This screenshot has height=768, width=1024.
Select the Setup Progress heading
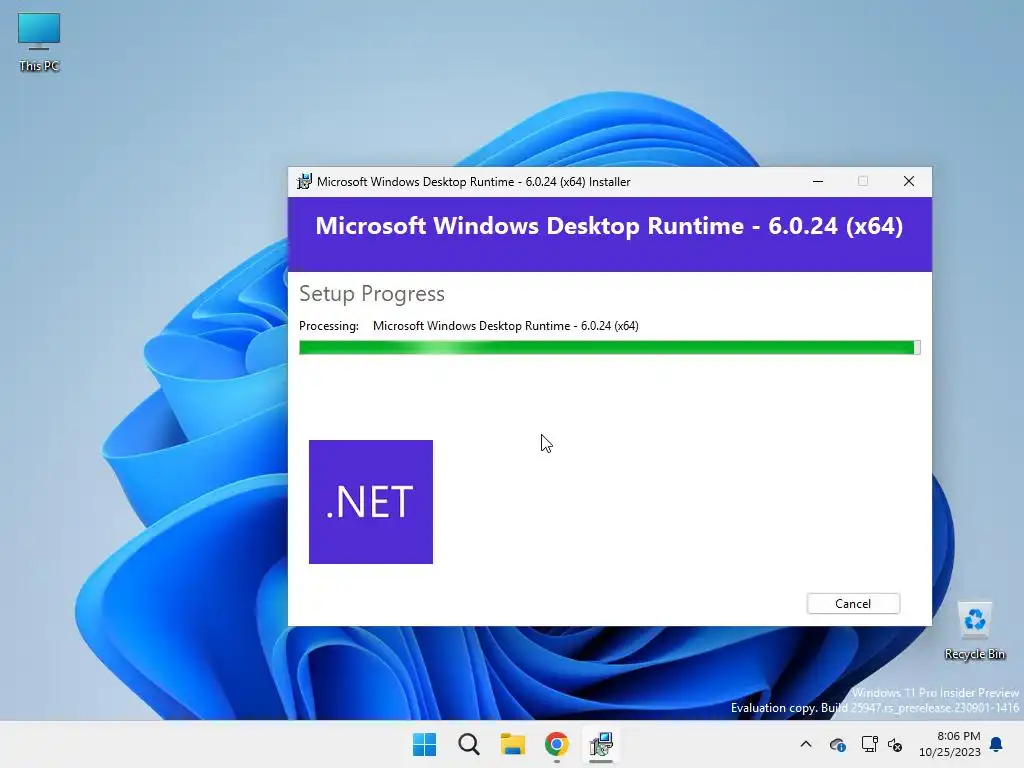click(372, 294)
